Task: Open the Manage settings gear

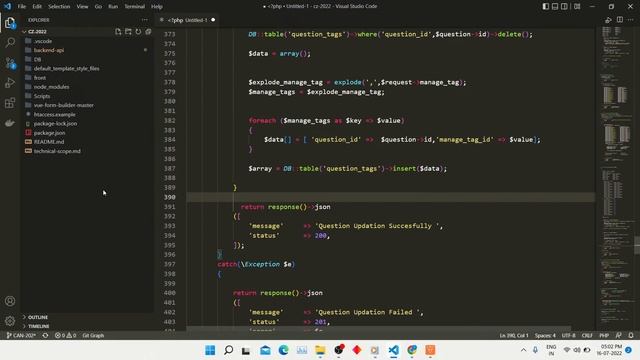Action: point(10,321)
